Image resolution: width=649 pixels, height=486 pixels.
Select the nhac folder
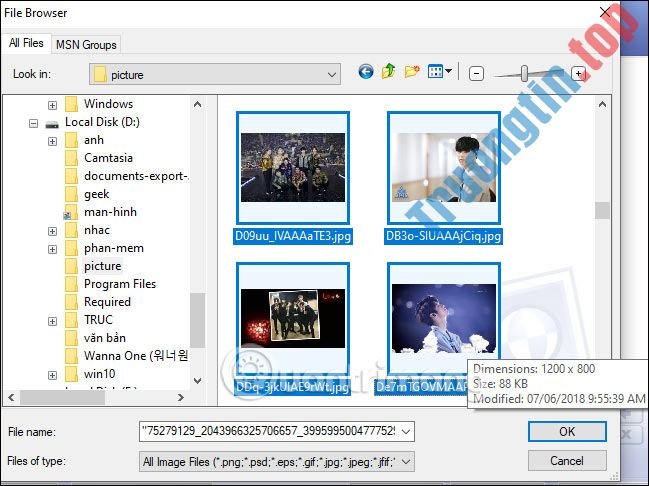point(97,230)
